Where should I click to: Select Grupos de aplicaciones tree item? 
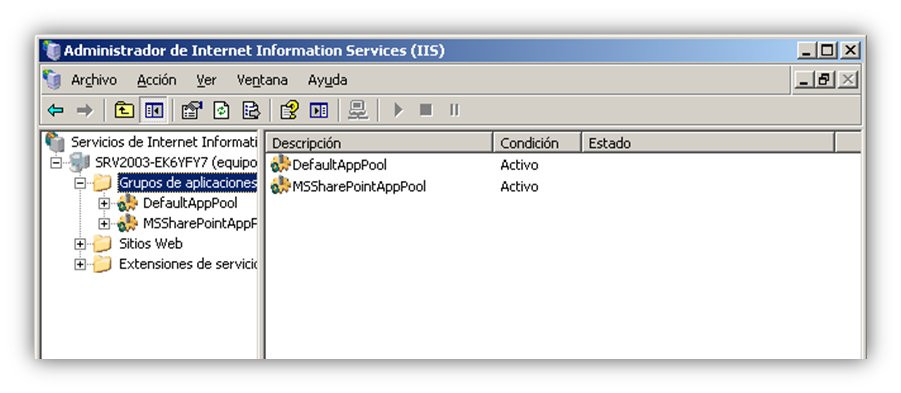pos(187,183)
